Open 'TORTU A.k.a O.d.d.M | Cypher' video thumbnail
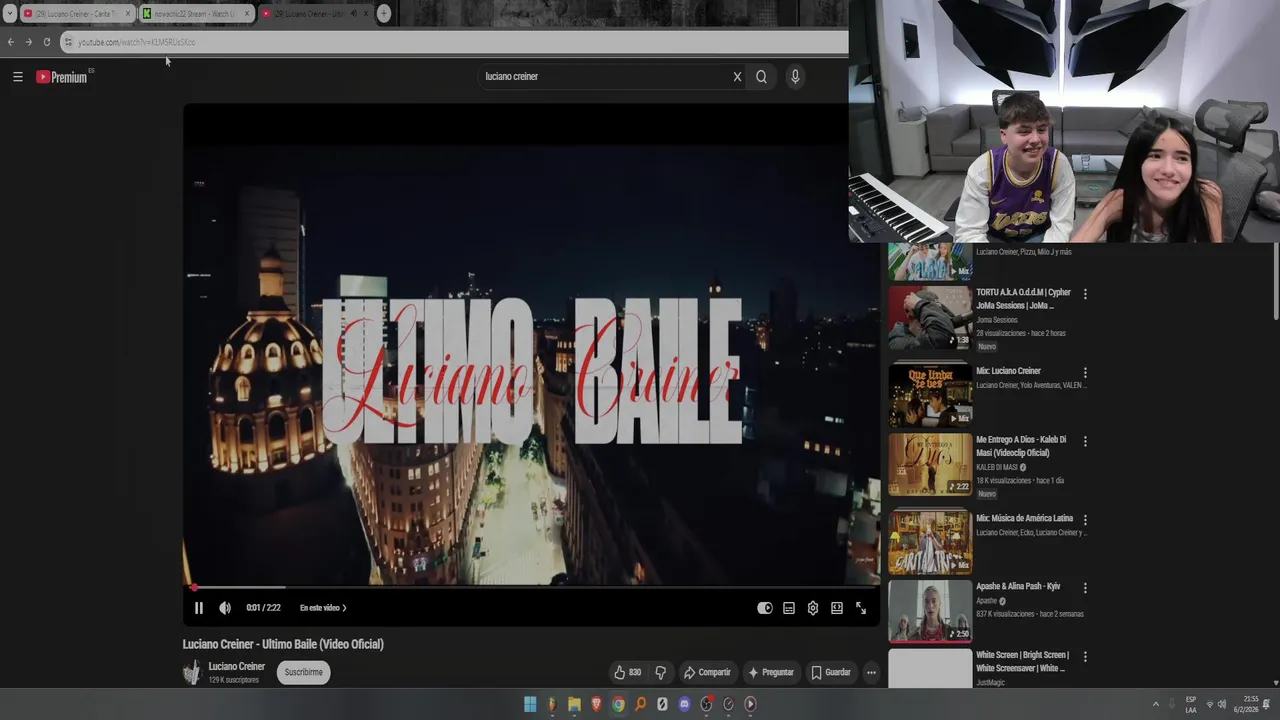 point(930,317)
